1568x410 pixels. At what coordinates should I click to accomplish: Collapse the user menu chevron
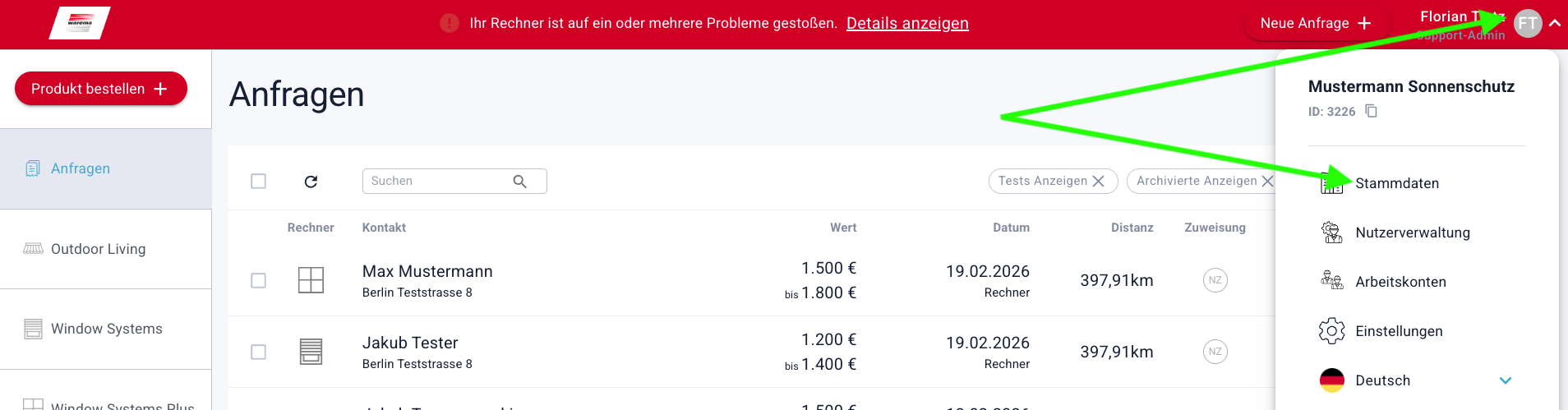coord(1554,23)
